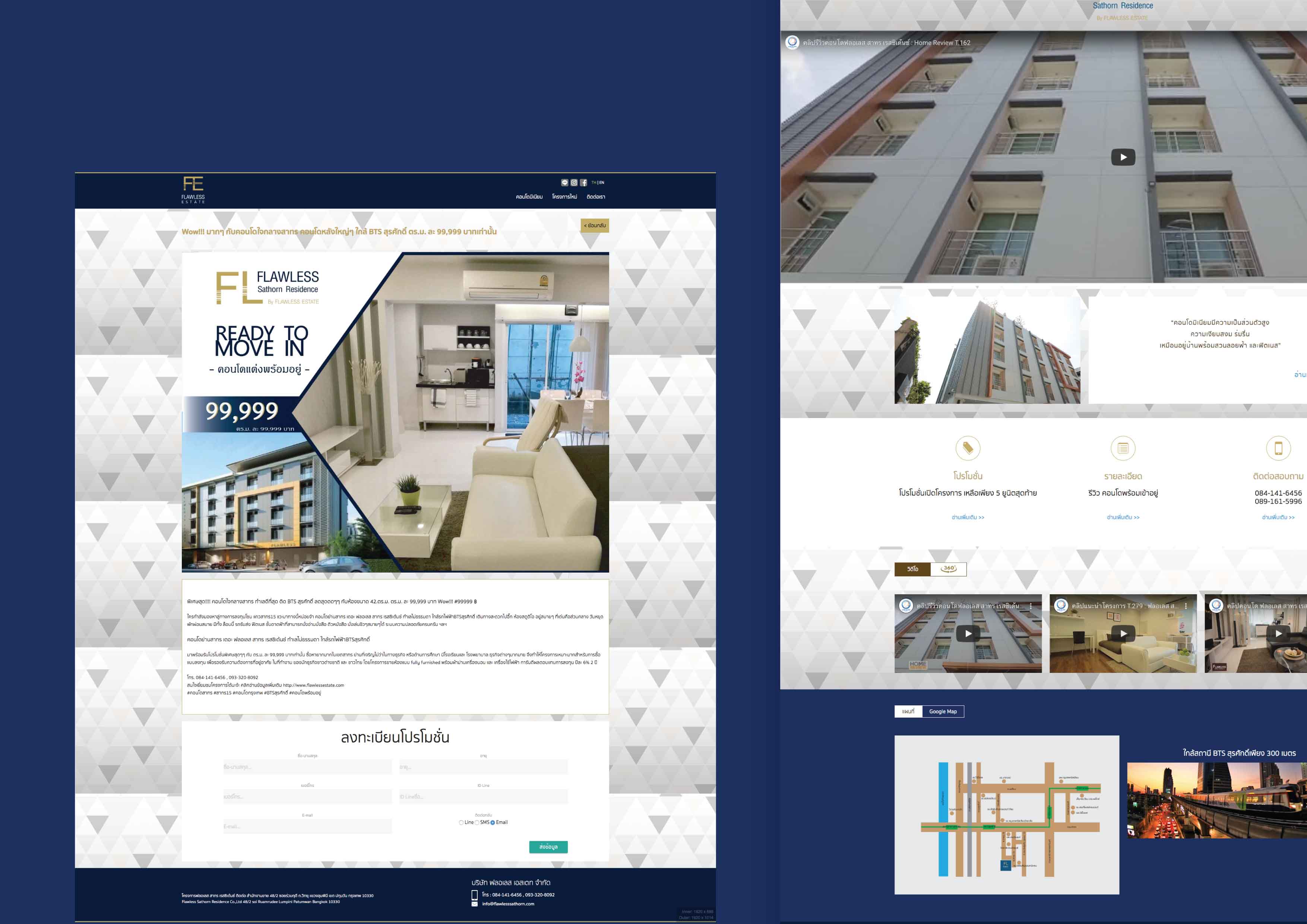This screenshot has width=1307, height=924.
Task: Open the main video title Home Review T.162
Action: pos(886,43)
